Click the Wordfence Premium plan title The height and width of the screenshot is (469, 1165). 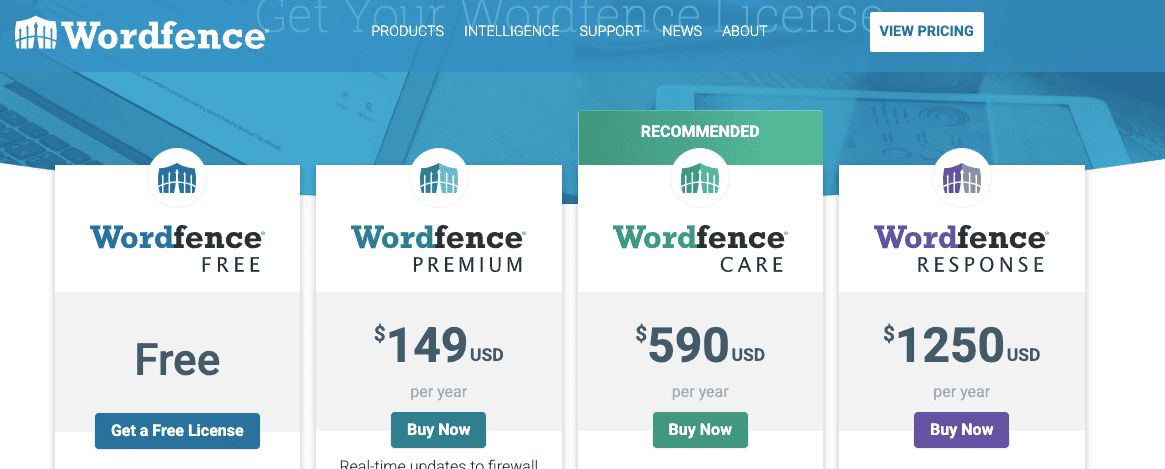[438, 248]
